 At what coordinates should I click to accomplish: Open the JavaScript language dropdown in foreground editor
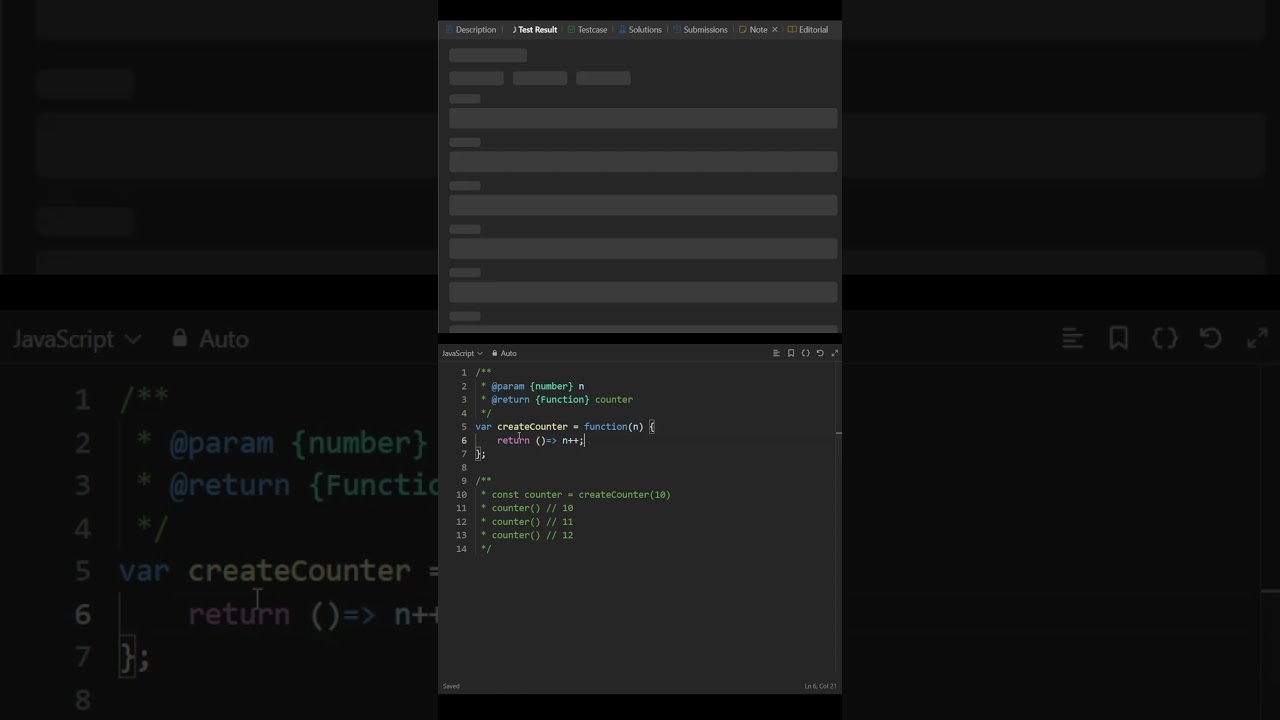pos(462,353)
